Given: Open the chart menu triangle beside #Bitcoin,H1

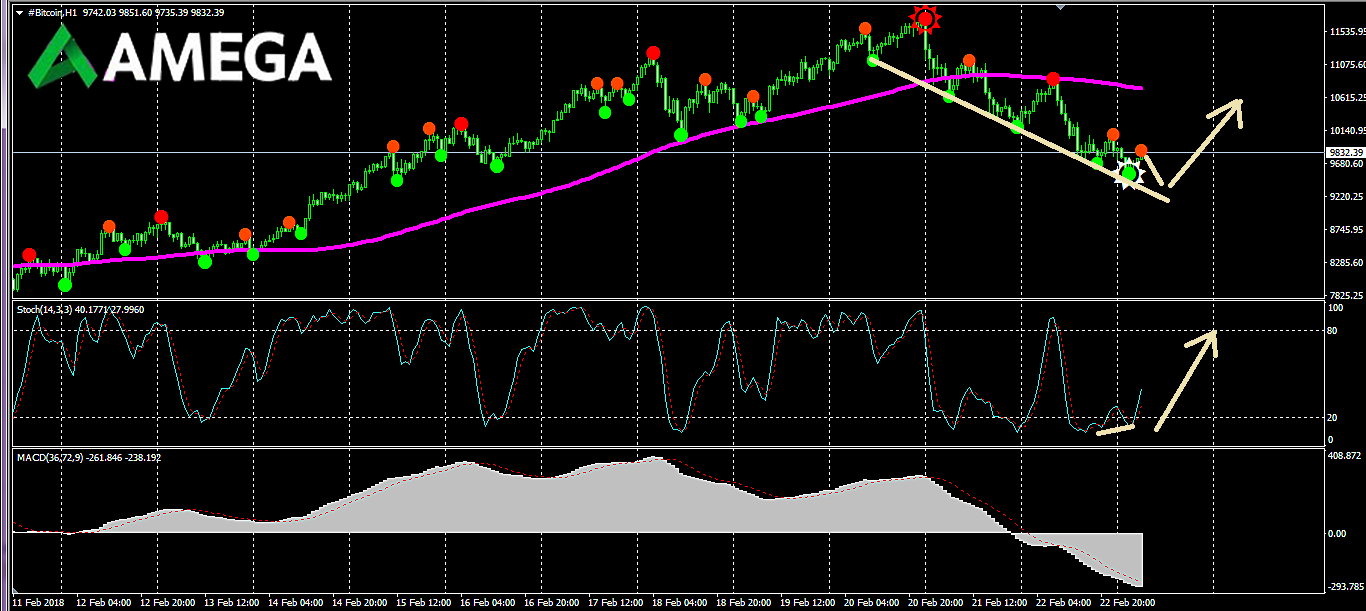Looking at the screenshot, I should [x=19, y=11].
